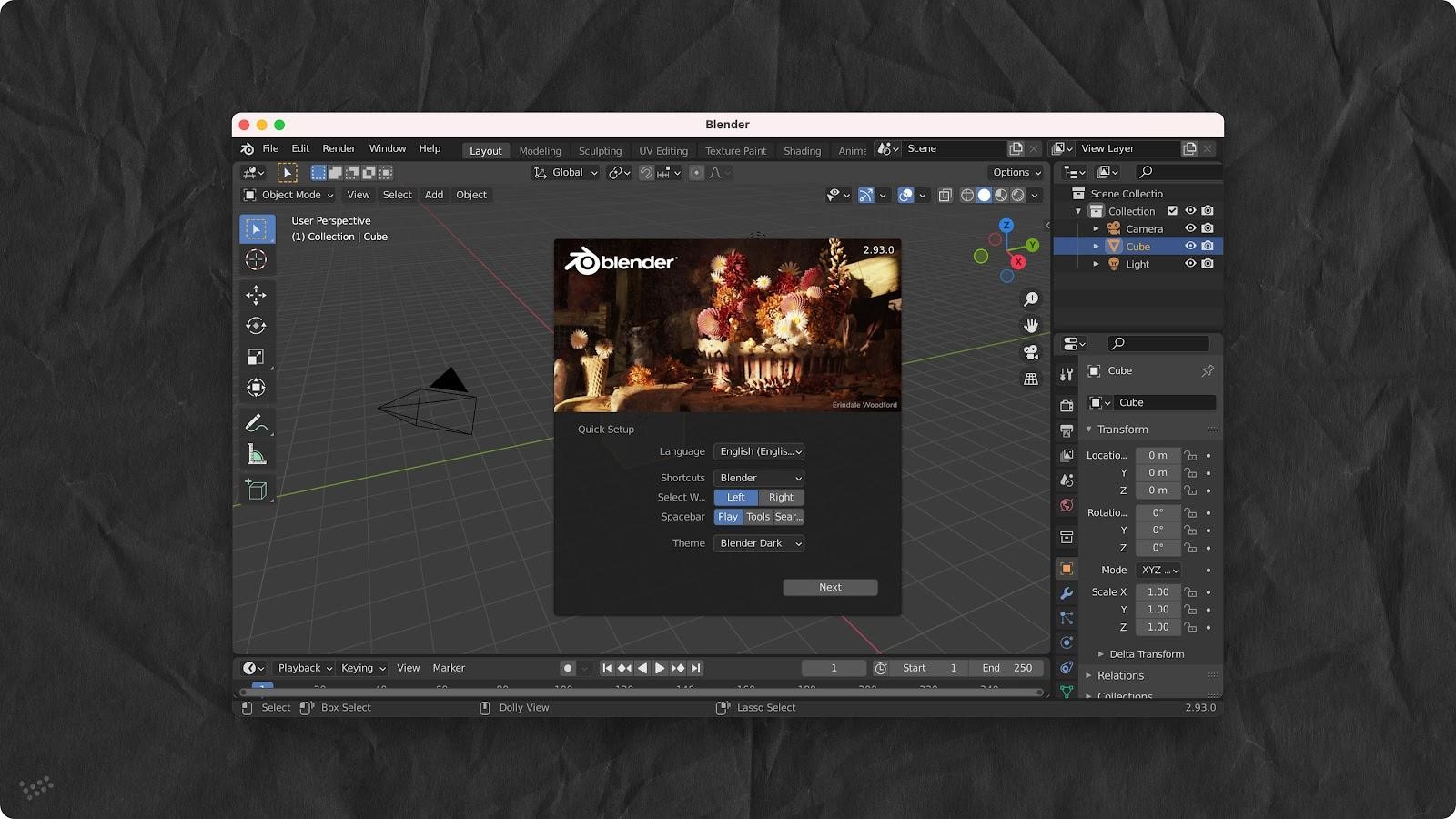The image size is (1456, 819).
Task: Open the Object Constraints properties tab
Action: pos(1067,668)
